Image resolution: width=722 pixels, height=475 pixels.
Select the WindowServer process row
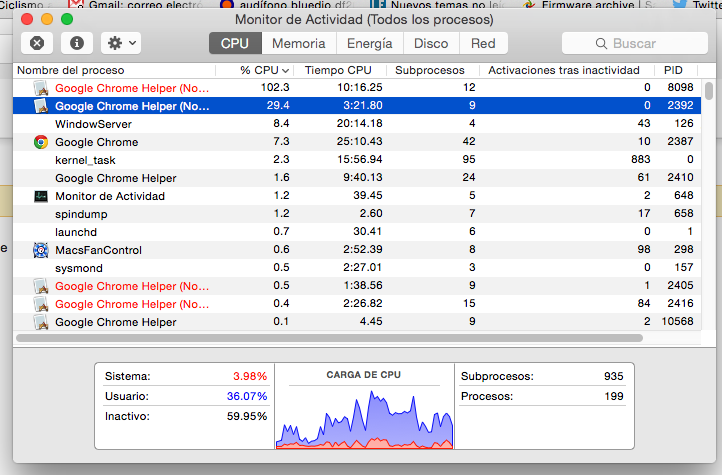click(357, 124)
